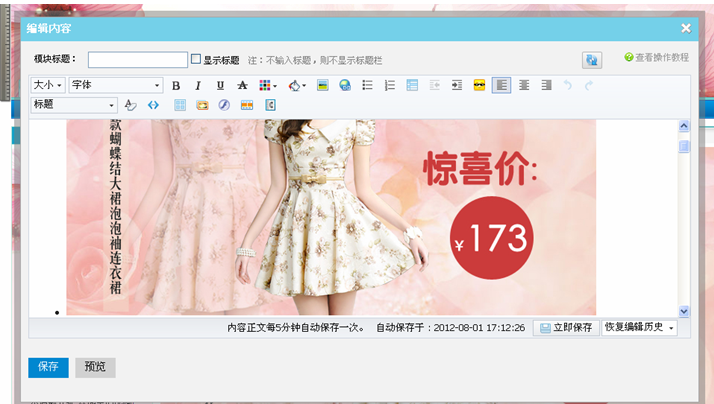This screenshot has height=404, width=714.
Task: Open the 大小 font size dropdown
Action: [47, 86]
